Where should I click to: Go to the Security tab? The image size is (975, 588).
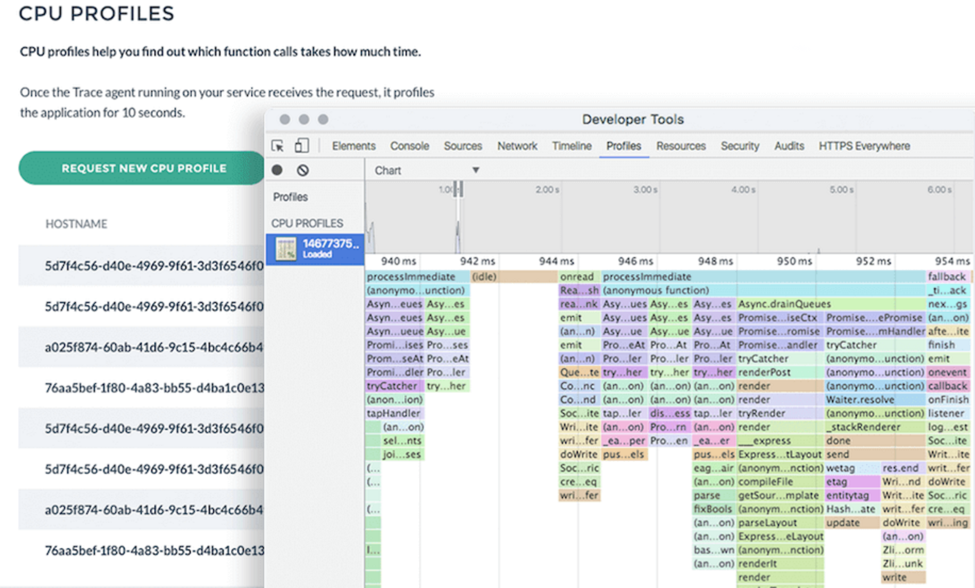click(739, 146)
